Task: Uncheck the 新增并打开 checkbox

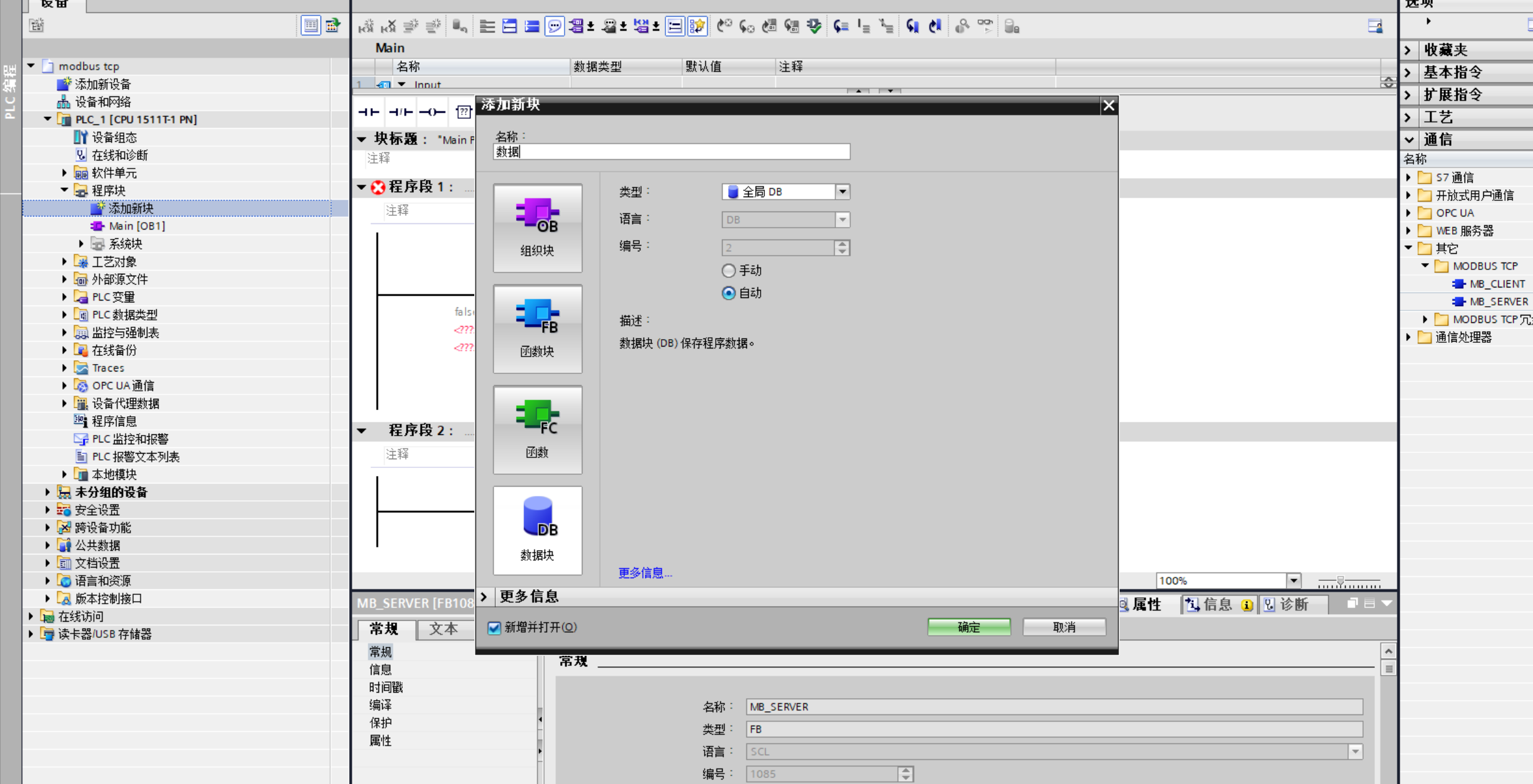Action: [x=494, y=627]
